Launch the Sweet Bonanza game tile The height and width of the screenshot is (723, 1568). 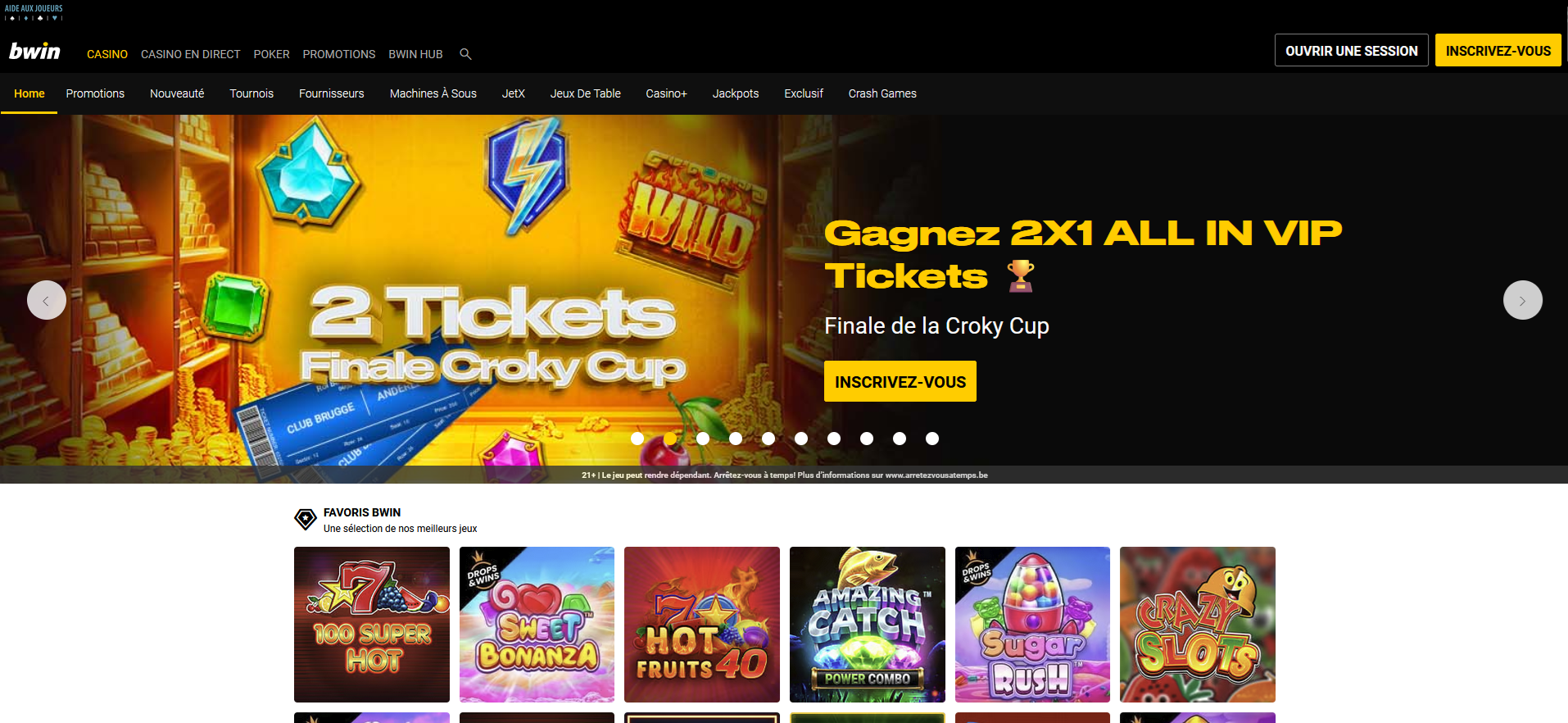537,625
